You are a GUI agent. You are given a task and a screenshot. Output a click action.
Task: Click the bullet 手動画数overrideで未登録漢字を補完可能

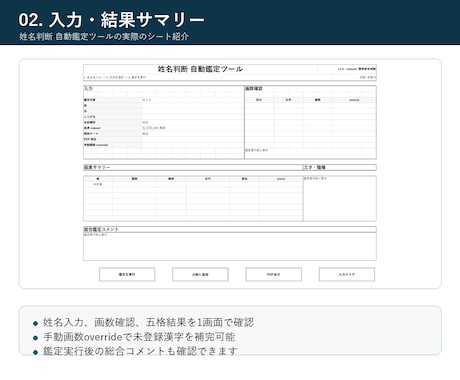pos(139,337)
